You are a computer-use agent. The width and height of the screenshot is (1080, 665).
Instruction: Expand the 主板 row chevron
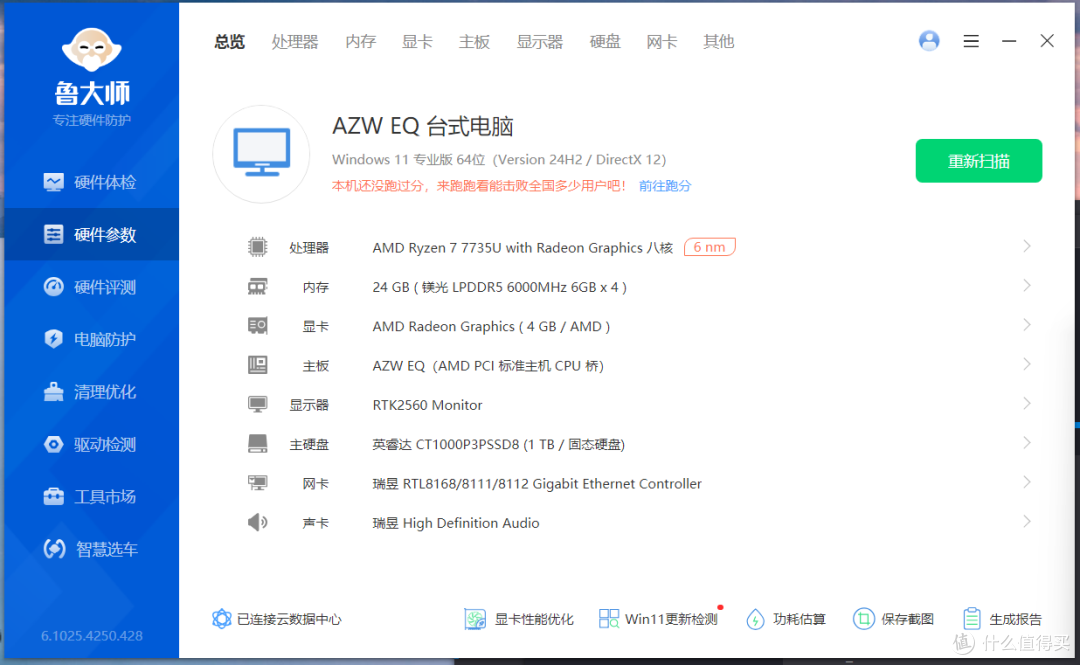coord(1027,365)
